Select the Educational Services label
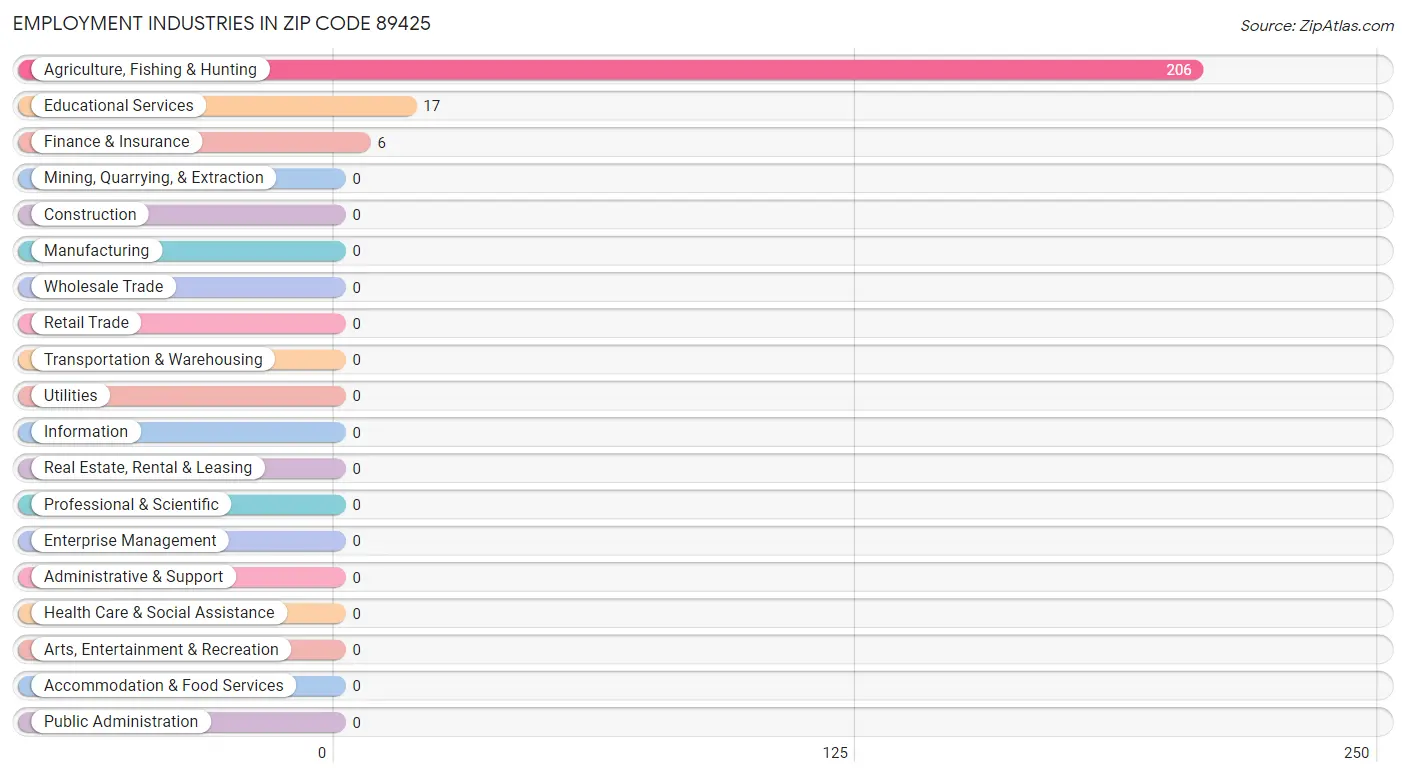The image size is (1406, 777). [x=119, y=105]
